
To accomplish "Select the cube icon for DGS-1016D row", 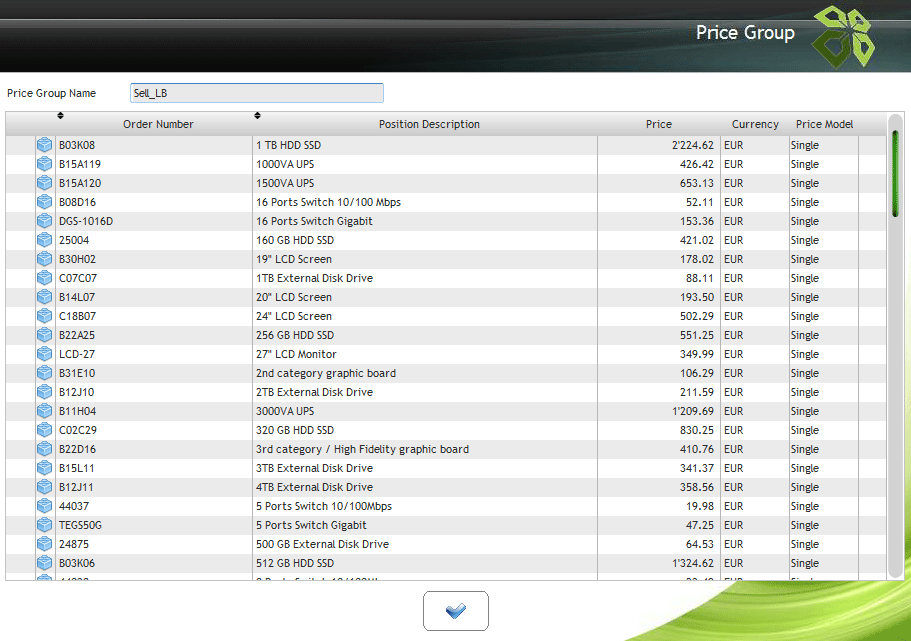I will [44, 221].
